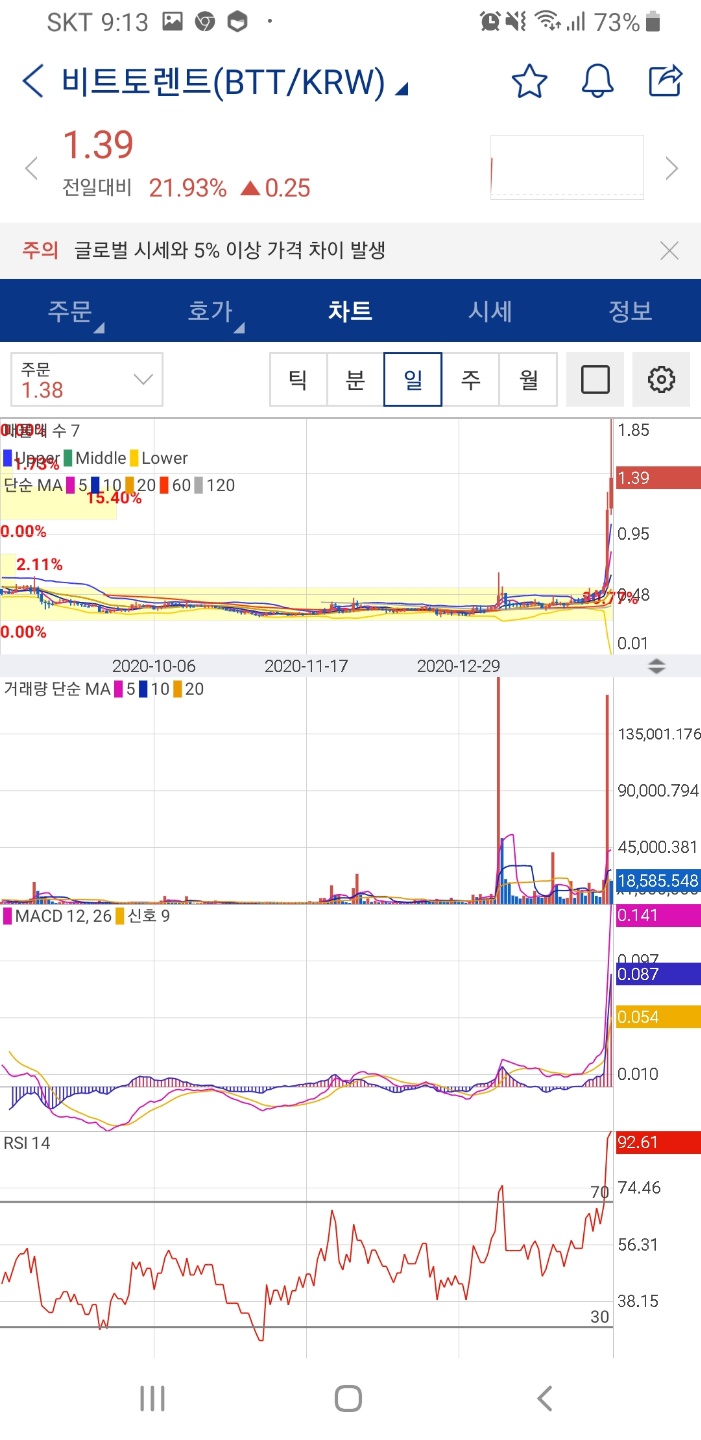Tap the 92.61 RSI value tag
The image size is (701, 1440).
pos(659,1142)
